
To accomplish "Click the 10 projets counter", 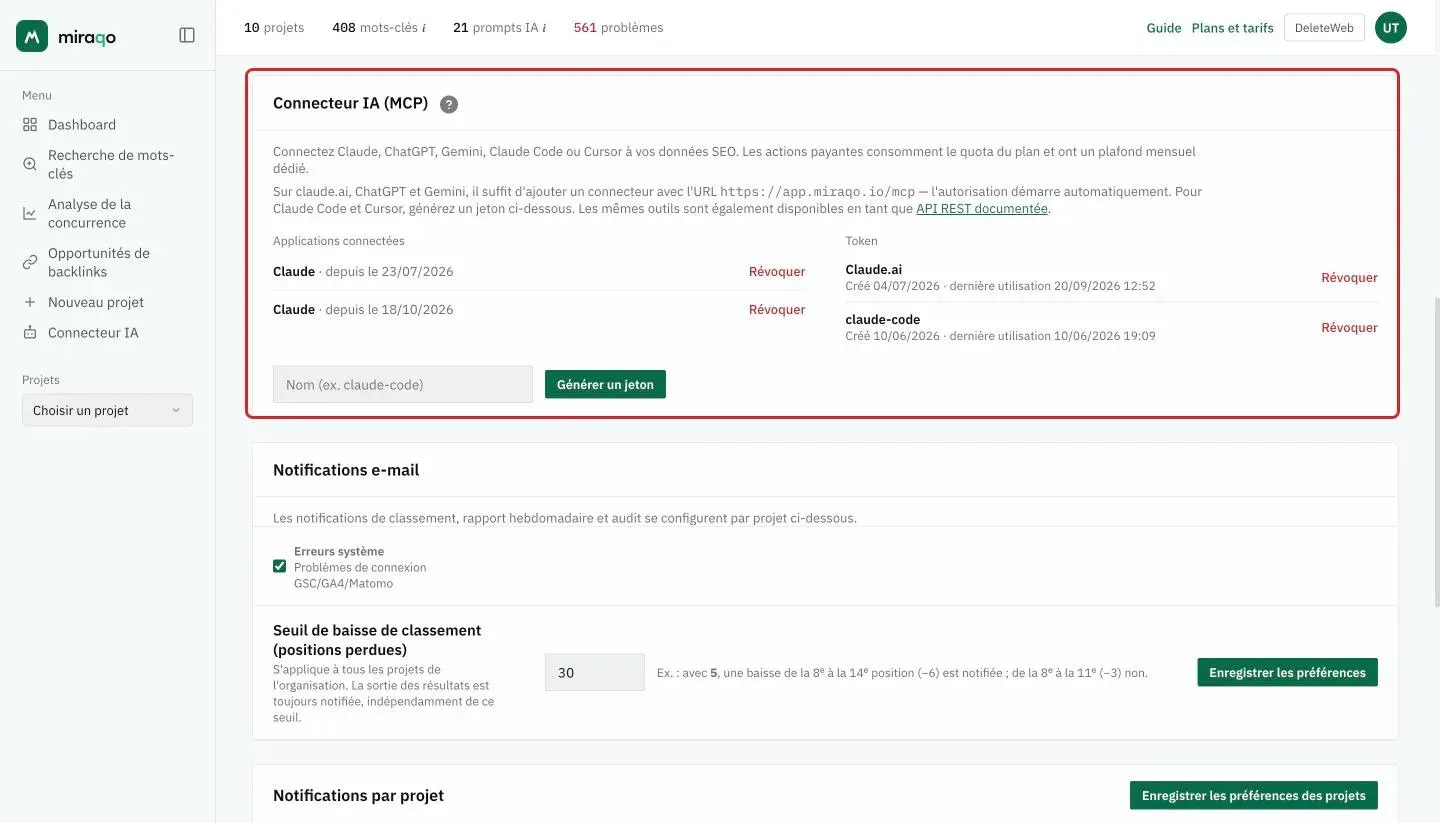I will tap(274, 28).
